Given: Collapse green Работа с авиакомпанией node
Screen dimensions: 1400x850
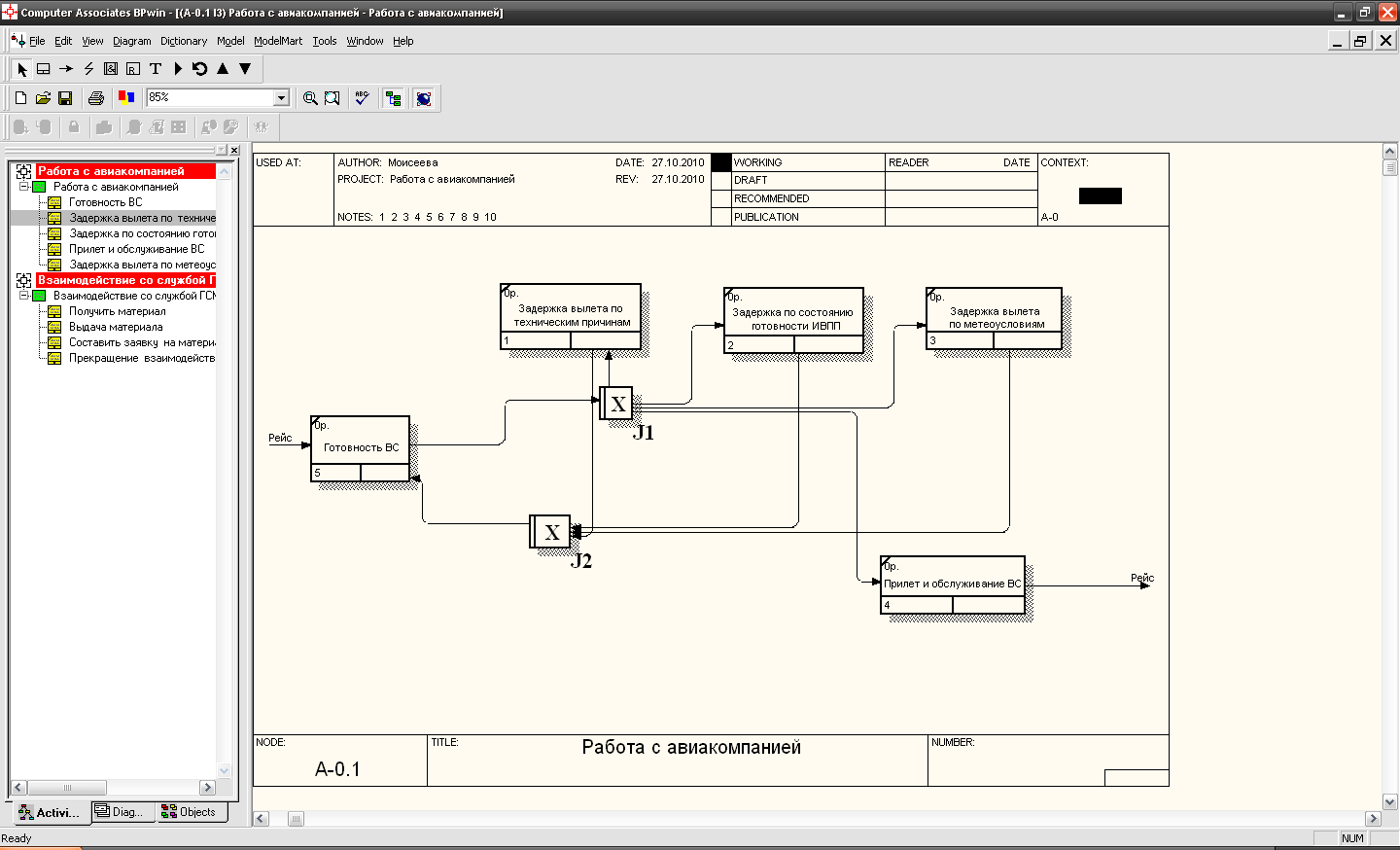Looking at the screenshot, I should [24, 187].
